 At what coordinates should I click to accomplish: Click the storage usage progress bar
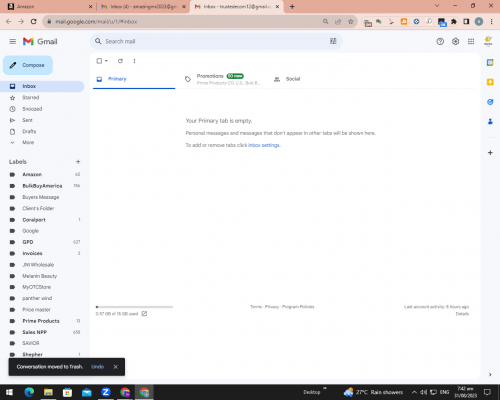coord(134,307)
